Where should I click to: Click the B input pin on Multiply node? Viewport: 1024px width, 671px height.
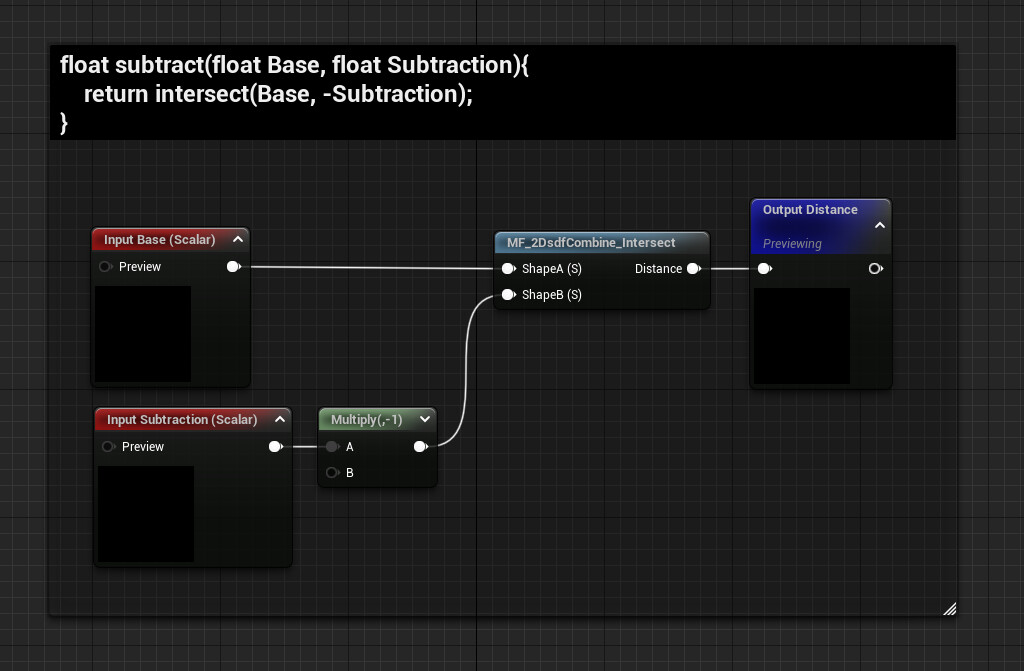click(332, 472)
